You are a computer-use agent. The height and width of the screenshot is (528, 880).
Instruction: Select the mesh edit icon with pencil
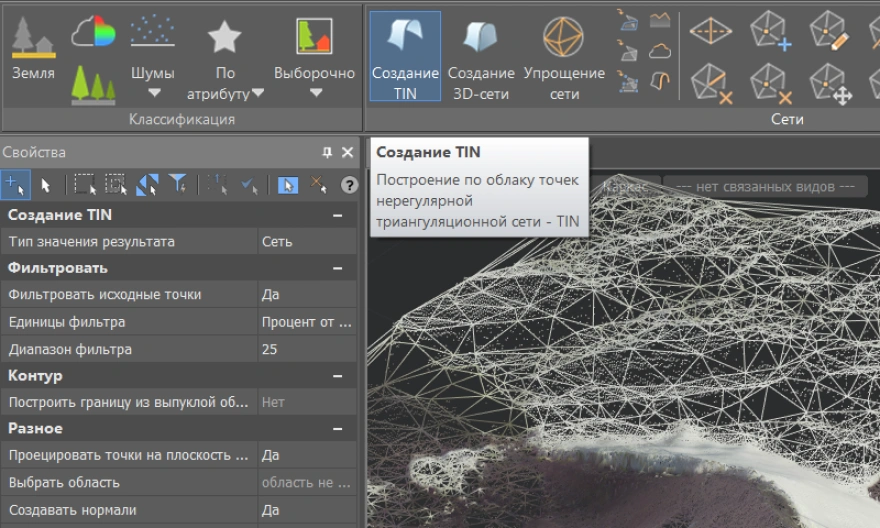[828, 31]
